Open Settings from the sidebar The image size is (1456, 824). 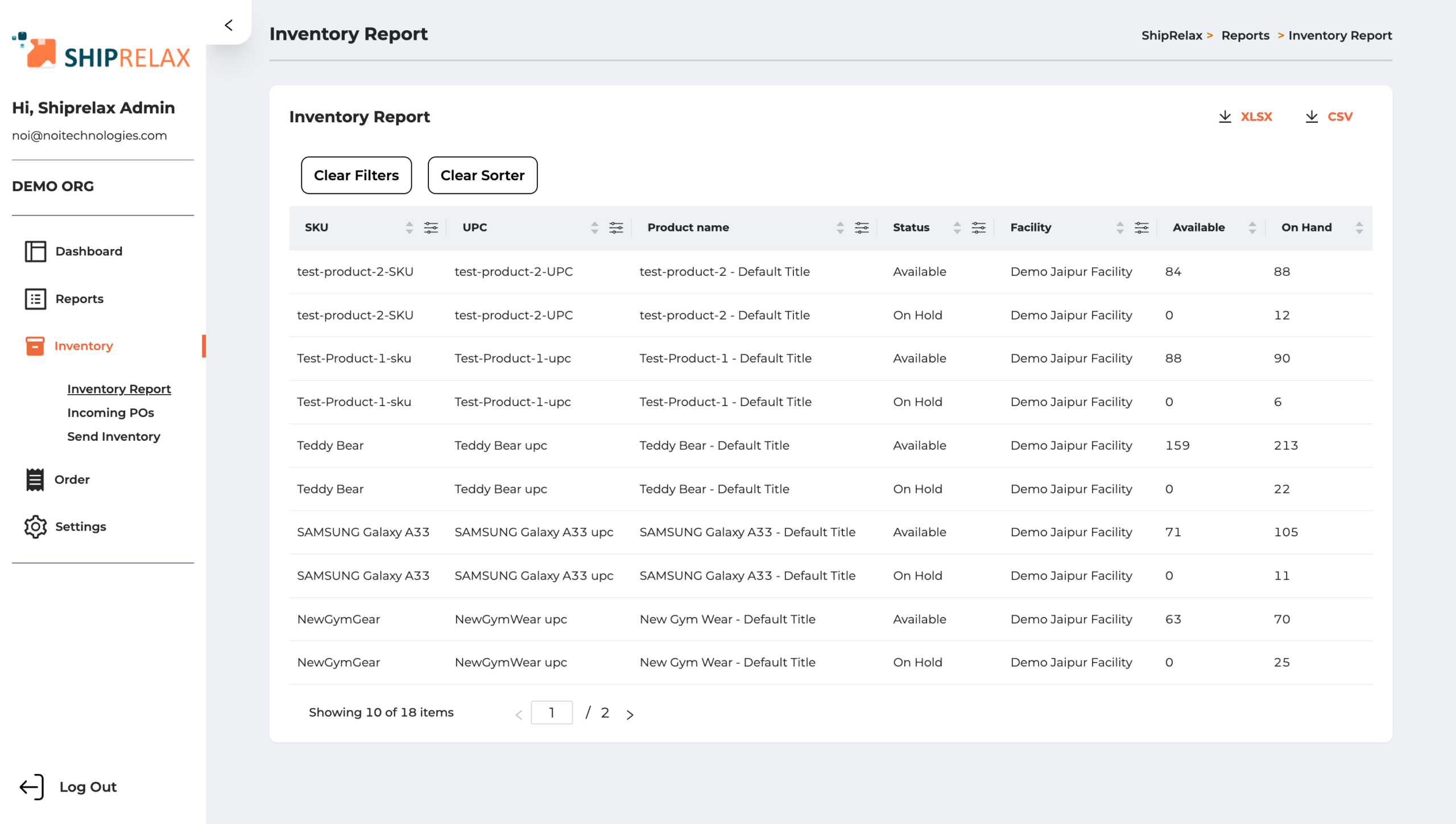80,527
